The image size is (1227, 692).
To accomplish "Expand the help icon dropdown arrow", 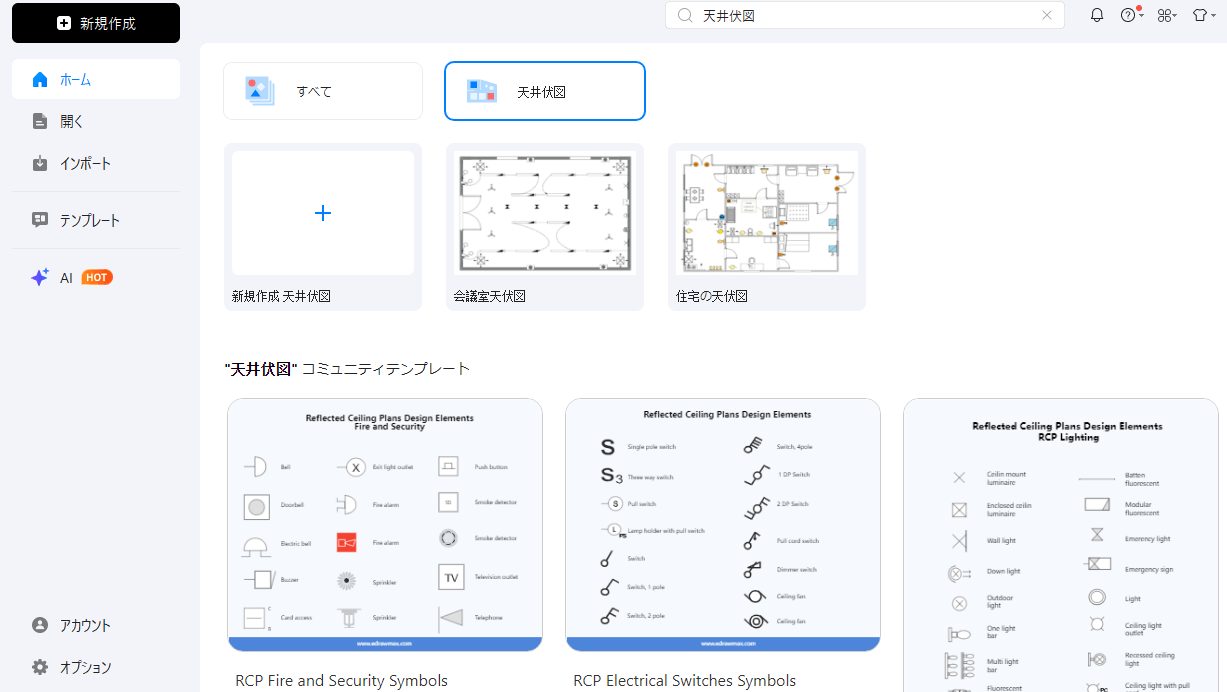I will click(1141, 17).
